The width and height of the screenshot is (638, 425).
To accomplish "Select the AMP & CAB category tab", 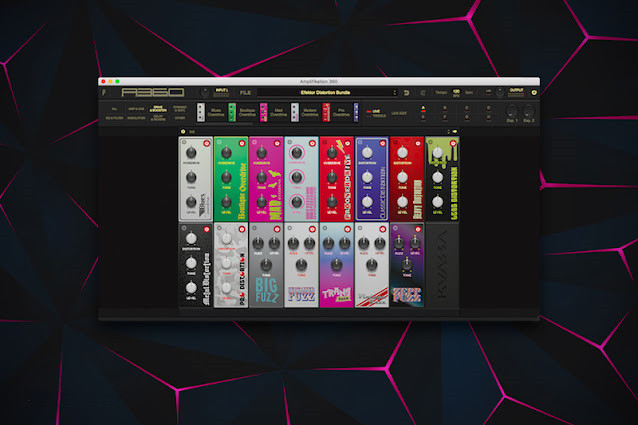I will tap(136, 109).
